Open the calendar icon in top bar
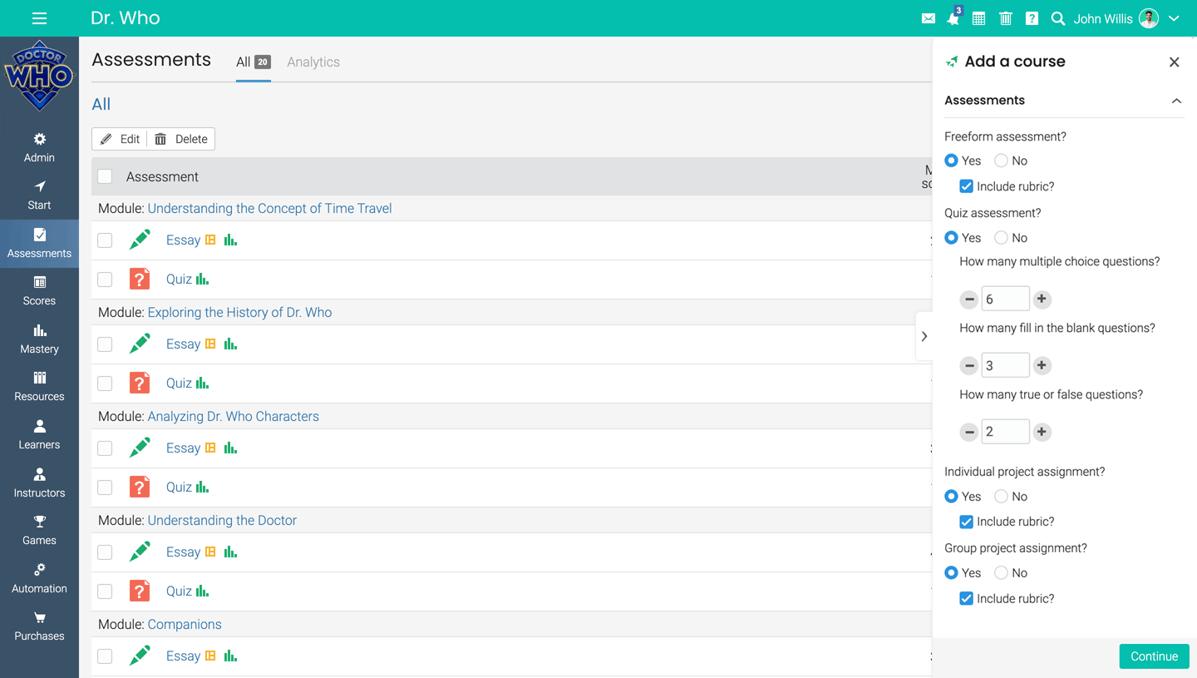Screen dimensions: 1197x678 (979, 19)
